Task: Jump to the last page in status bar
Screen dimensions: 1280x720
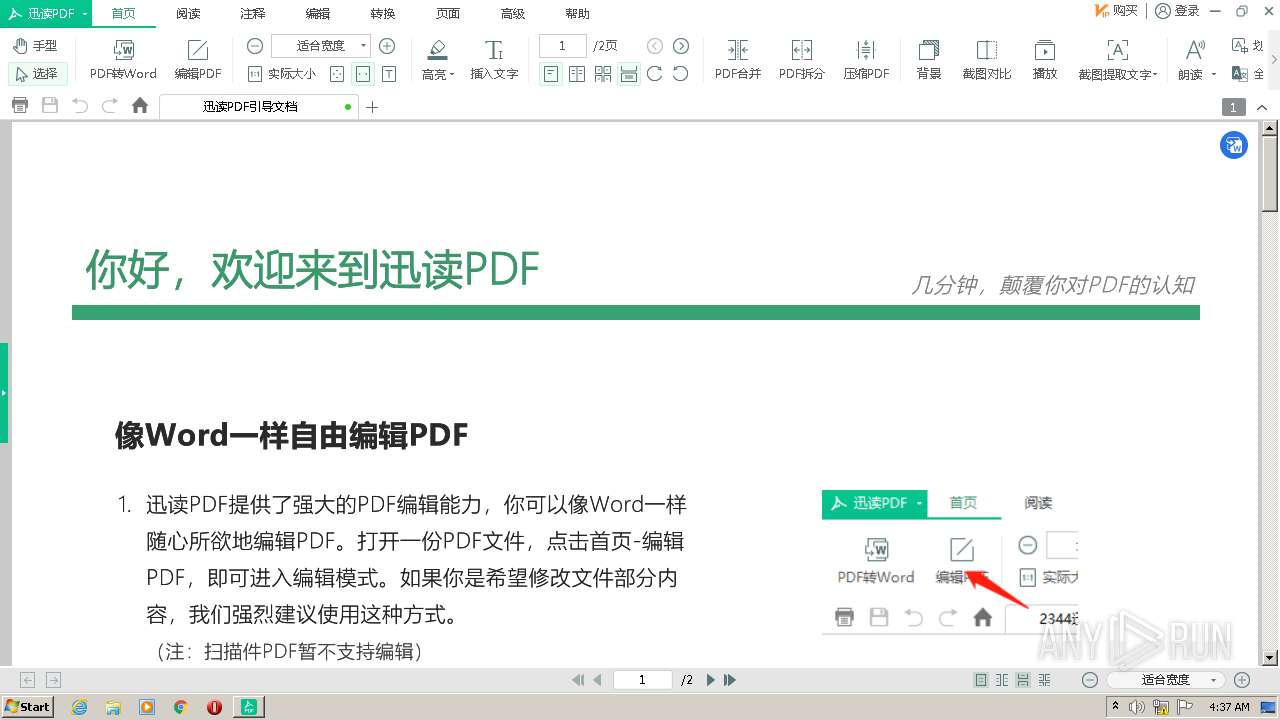Action: click(730, 680)
